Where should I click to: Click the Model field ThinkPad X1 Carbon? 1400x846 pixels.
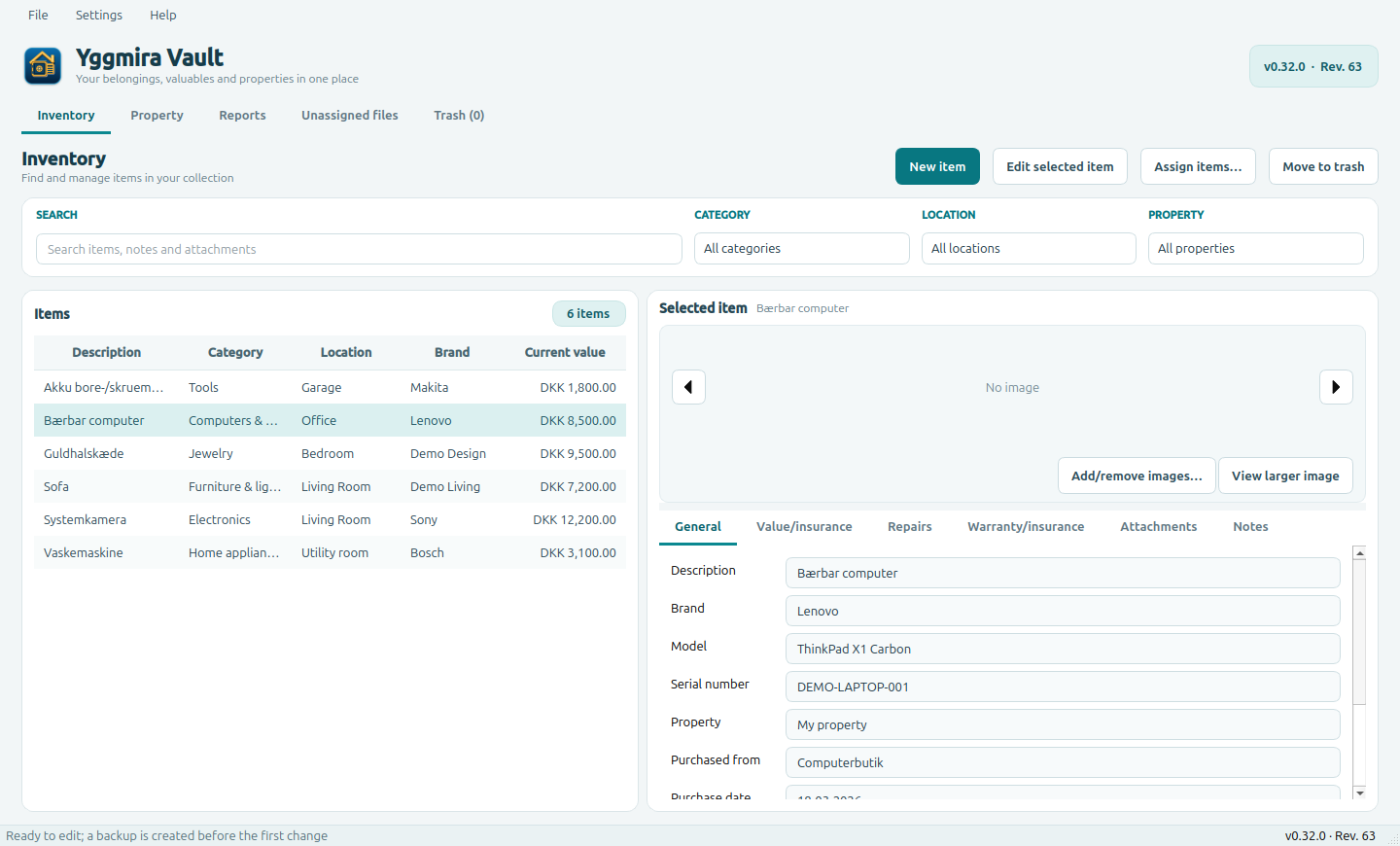pos(1063,649)
